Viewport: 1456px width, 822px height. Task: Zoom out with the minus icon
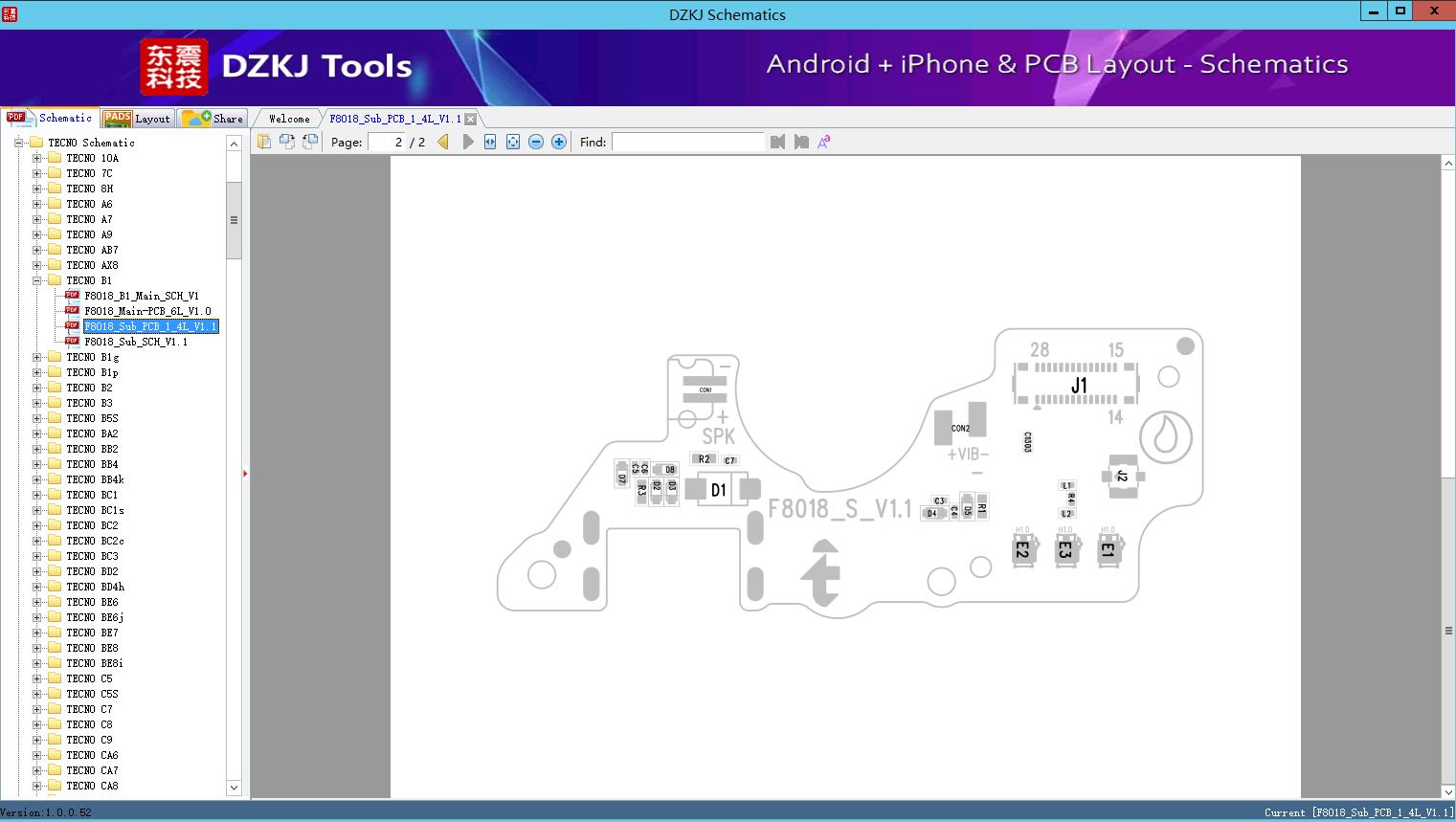point(536,142)
